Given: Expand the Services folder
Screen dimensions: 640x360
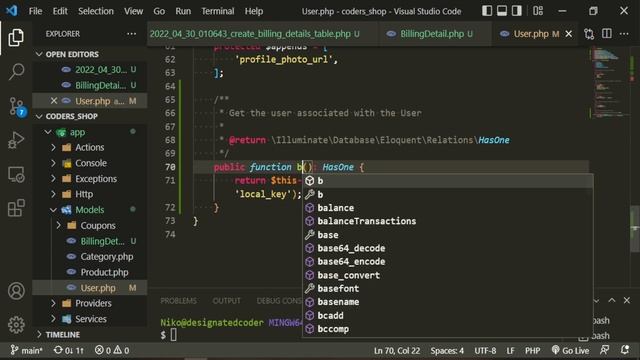Looking at the screenshot, I should coord(53,319).
